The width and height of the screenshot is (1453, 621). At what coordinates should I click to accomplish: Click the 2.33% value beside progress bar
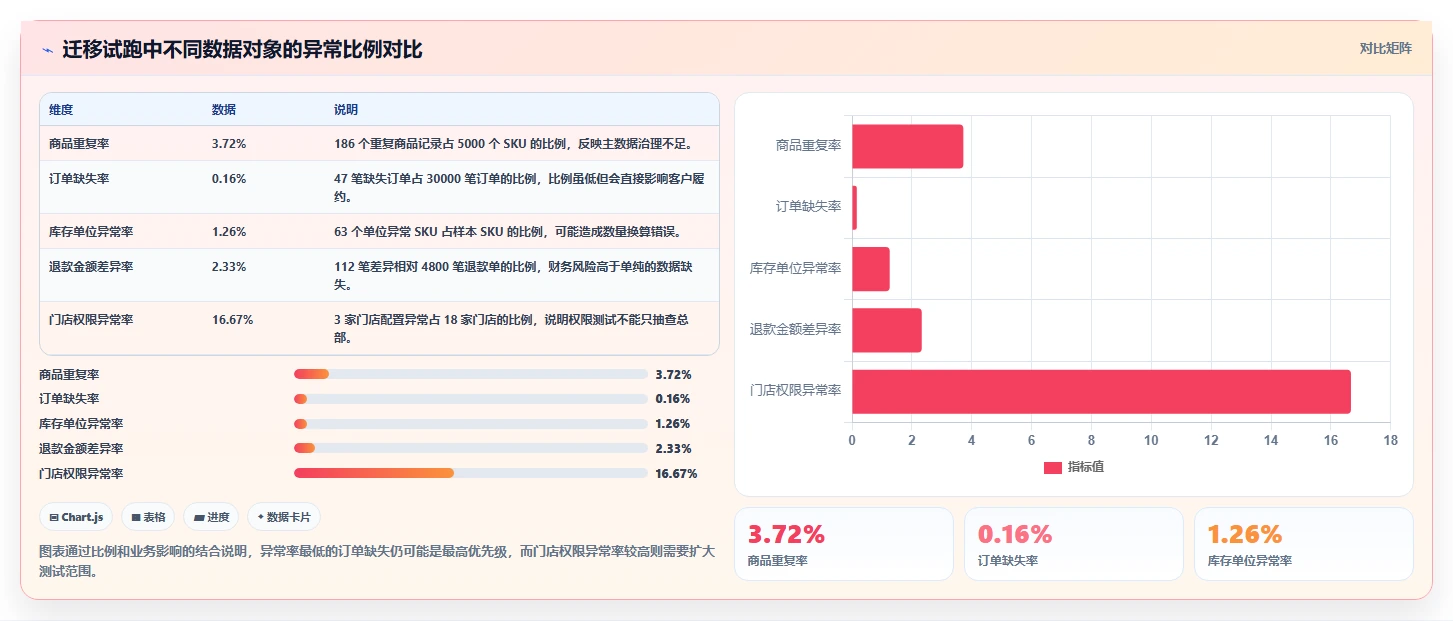click(x=673, y=449)
